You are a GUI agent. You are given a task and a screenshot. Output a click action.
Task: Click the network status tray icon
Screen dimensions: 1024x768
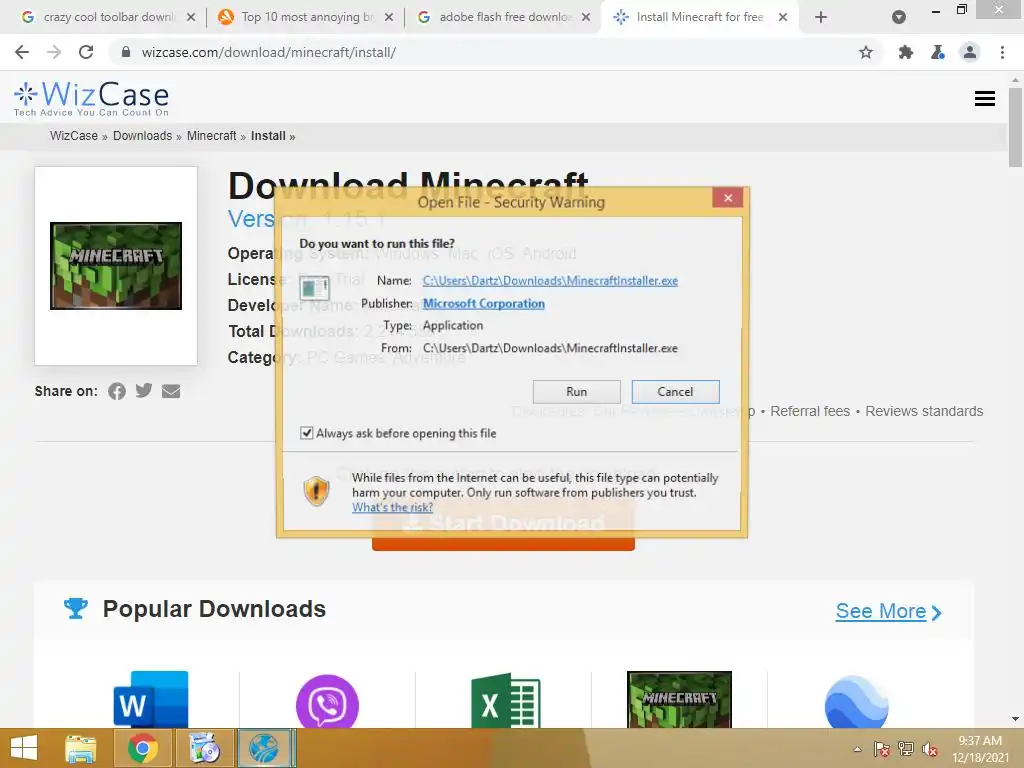coord(906,749)
